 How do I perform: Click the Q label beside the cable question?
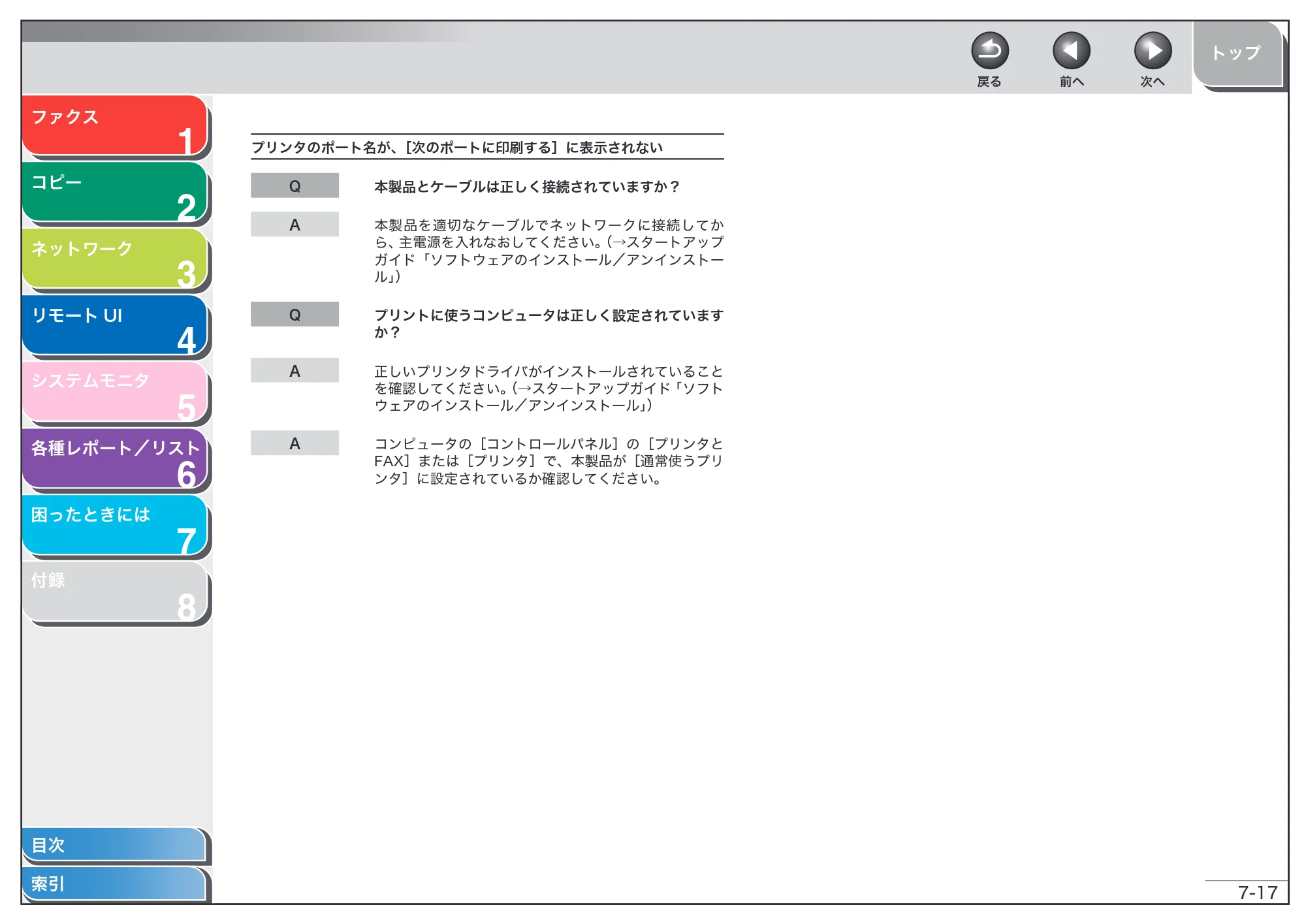point(295,186)
